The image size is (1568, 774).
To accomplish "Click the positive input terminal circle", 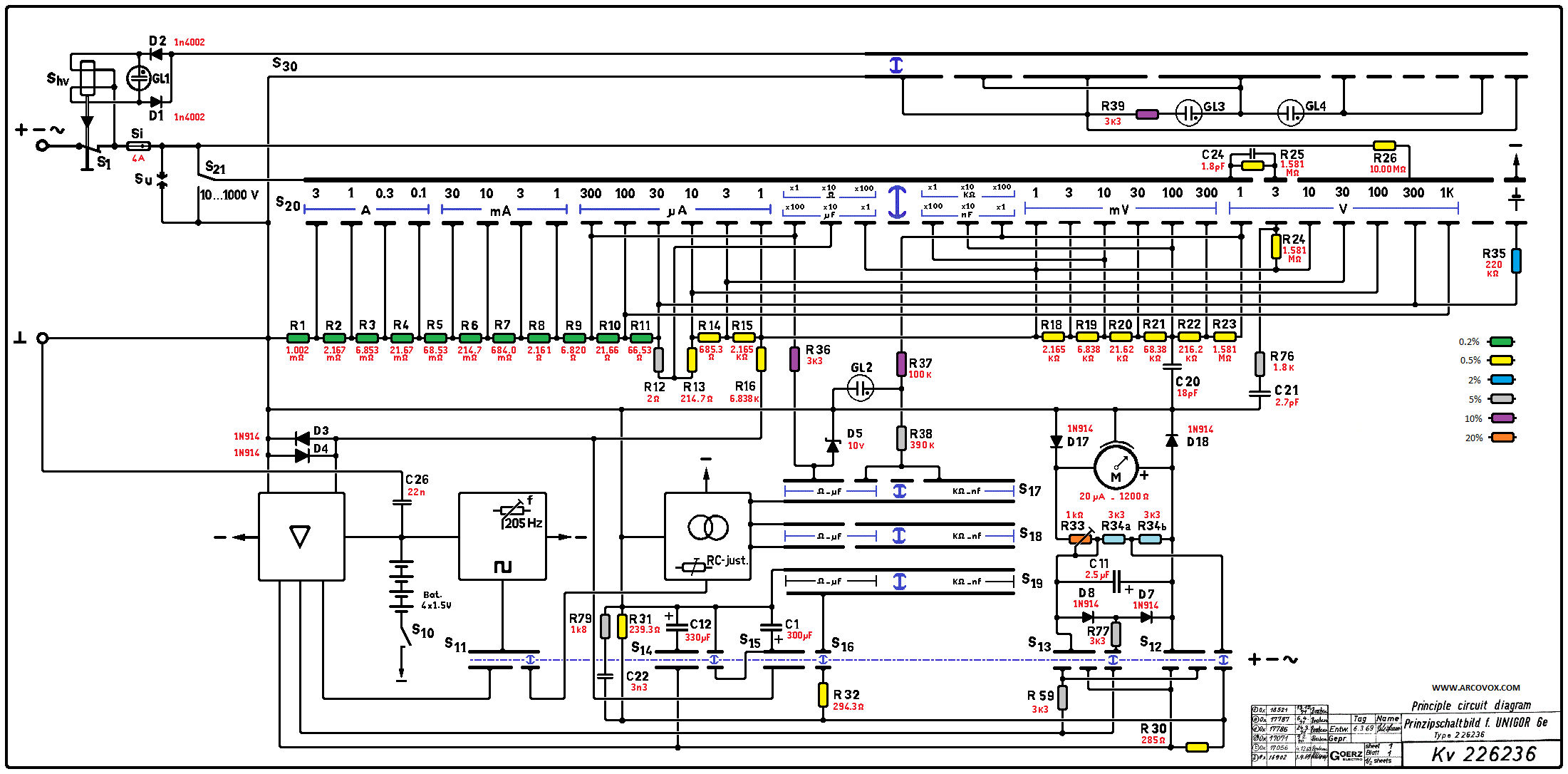I will coord(43,145).
